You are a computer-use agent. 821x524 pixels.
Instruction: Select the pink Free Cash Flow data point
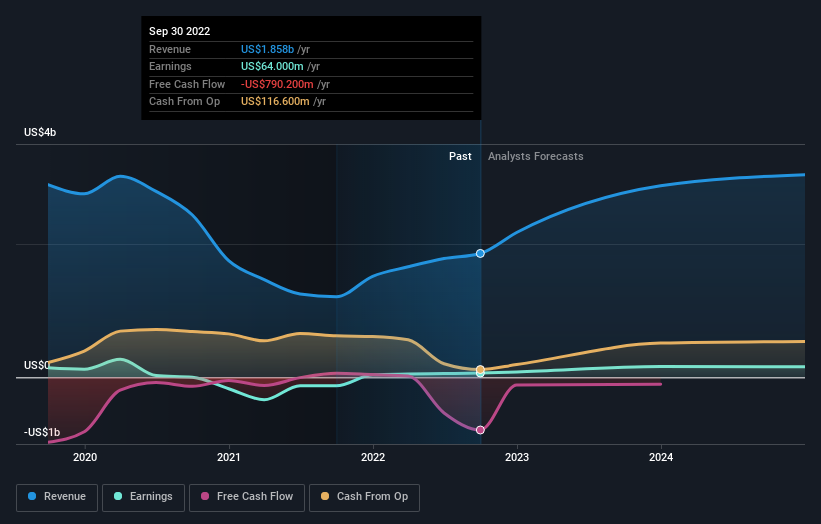pos(480,430)
